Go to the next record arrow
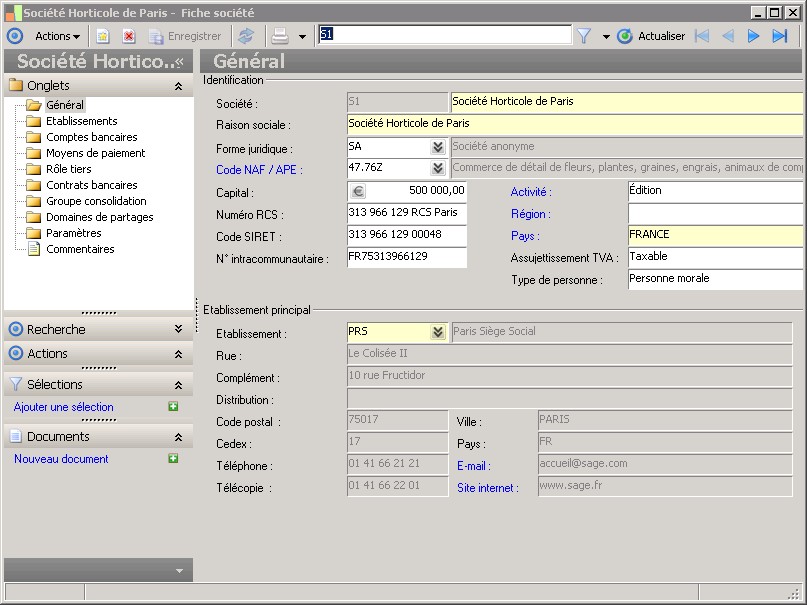This screenshot has height=605, width=807. pos(754,36)
